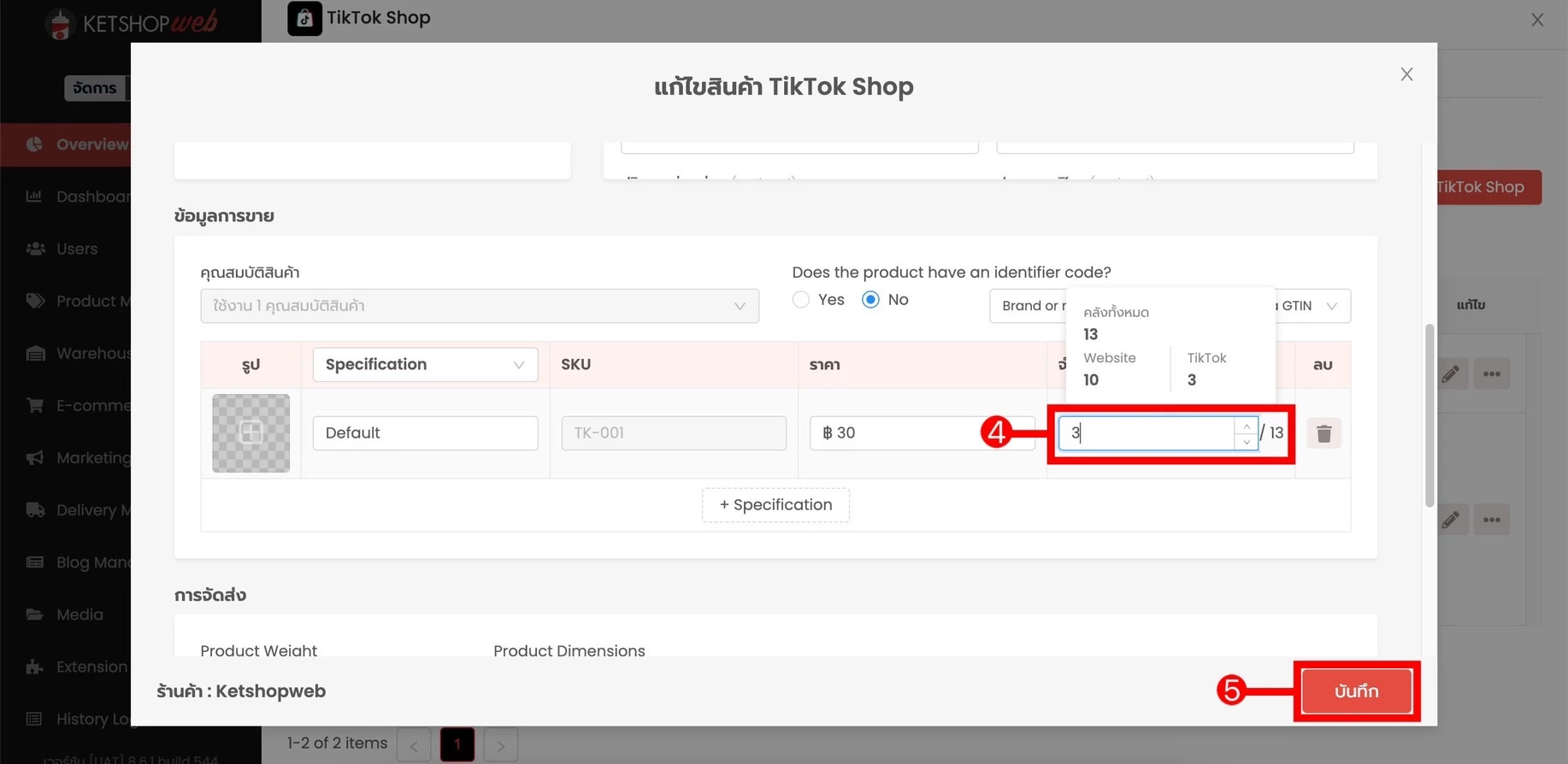Click the second row more options icon

[x=1492, y=520]
